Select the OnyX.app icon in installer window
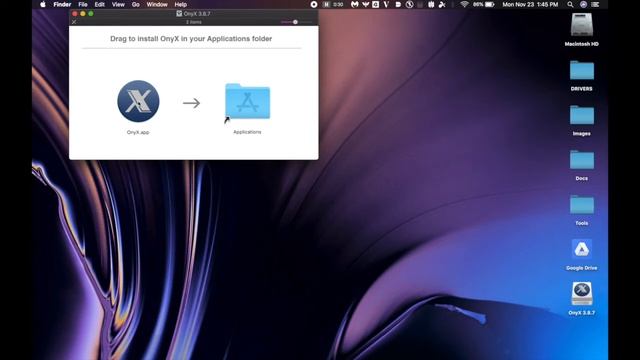Viewport: 640px width, 360px height. point(138,101)
